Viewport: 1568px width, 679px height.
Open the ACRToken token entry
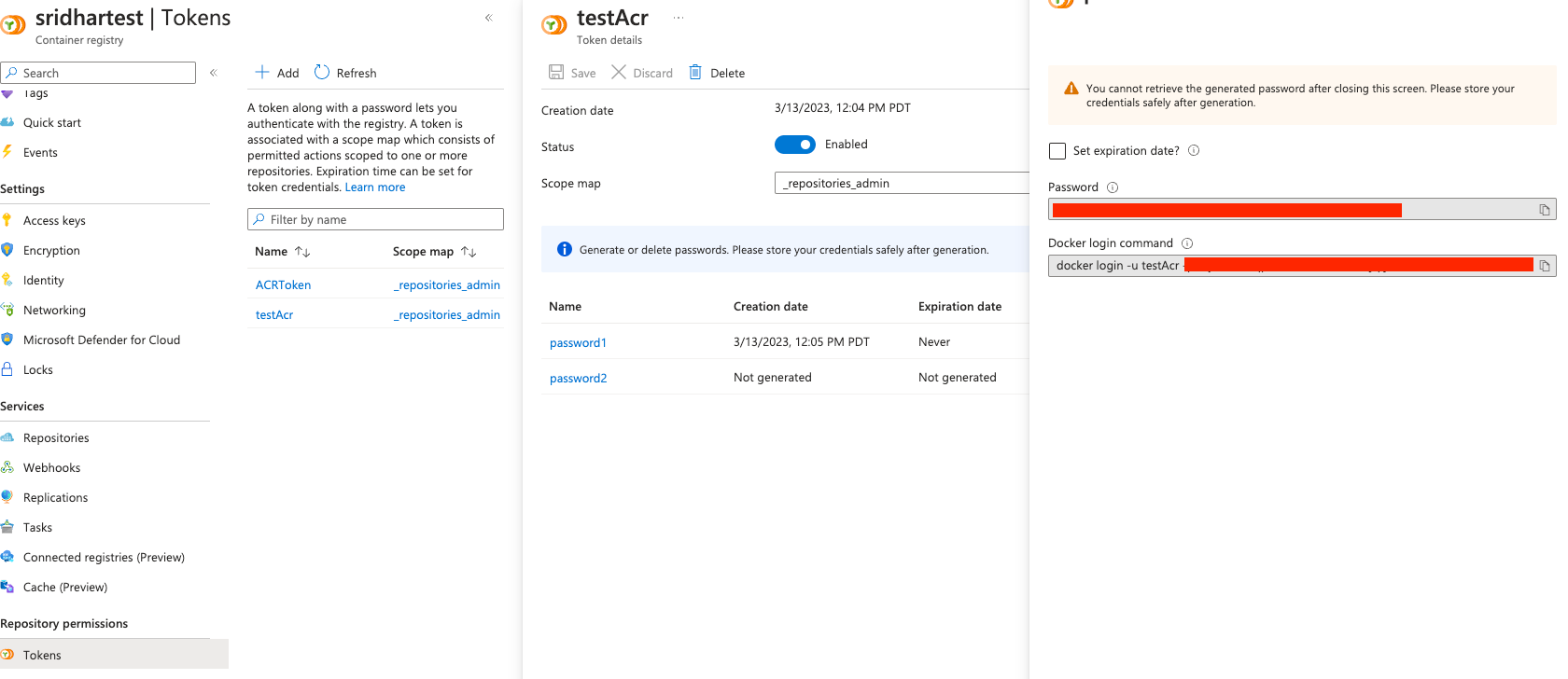click(283, 285)
